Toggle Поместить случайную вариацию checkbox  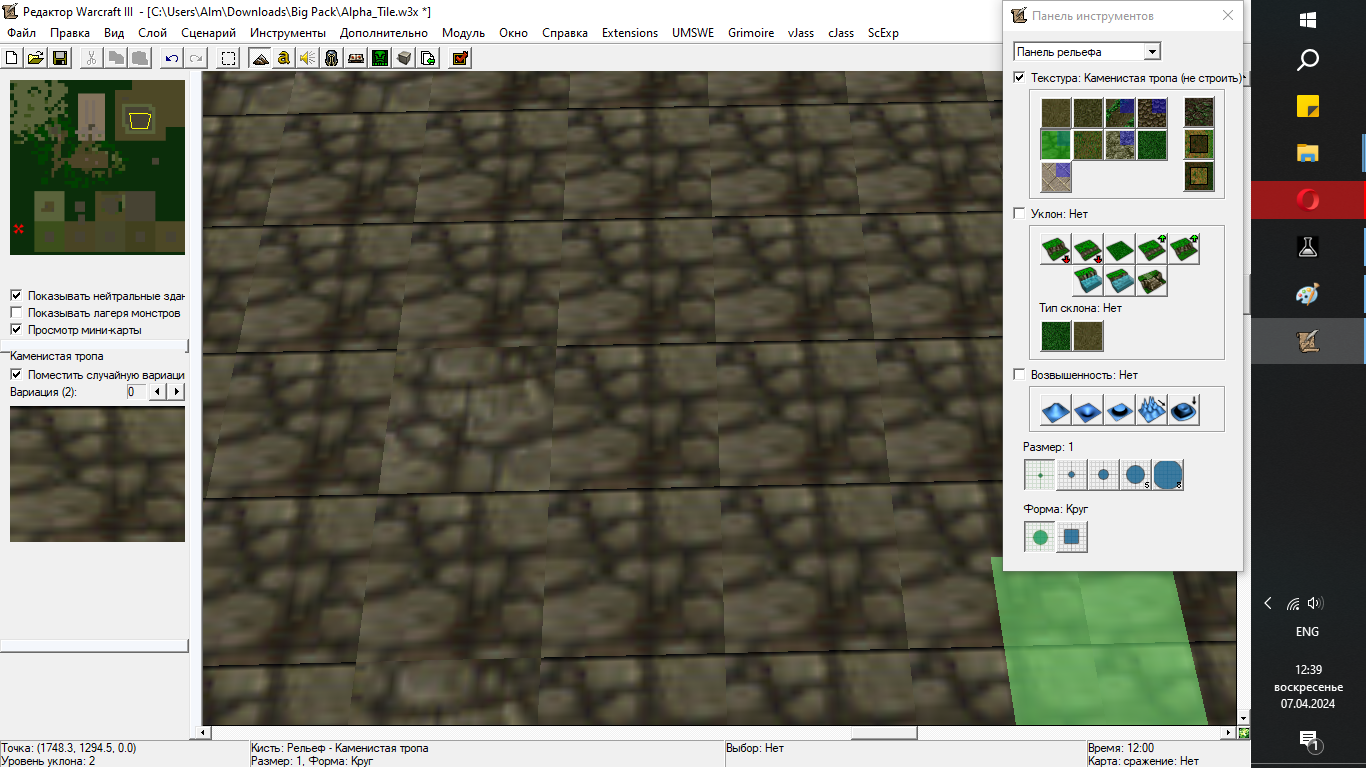[x=16, y=375]
